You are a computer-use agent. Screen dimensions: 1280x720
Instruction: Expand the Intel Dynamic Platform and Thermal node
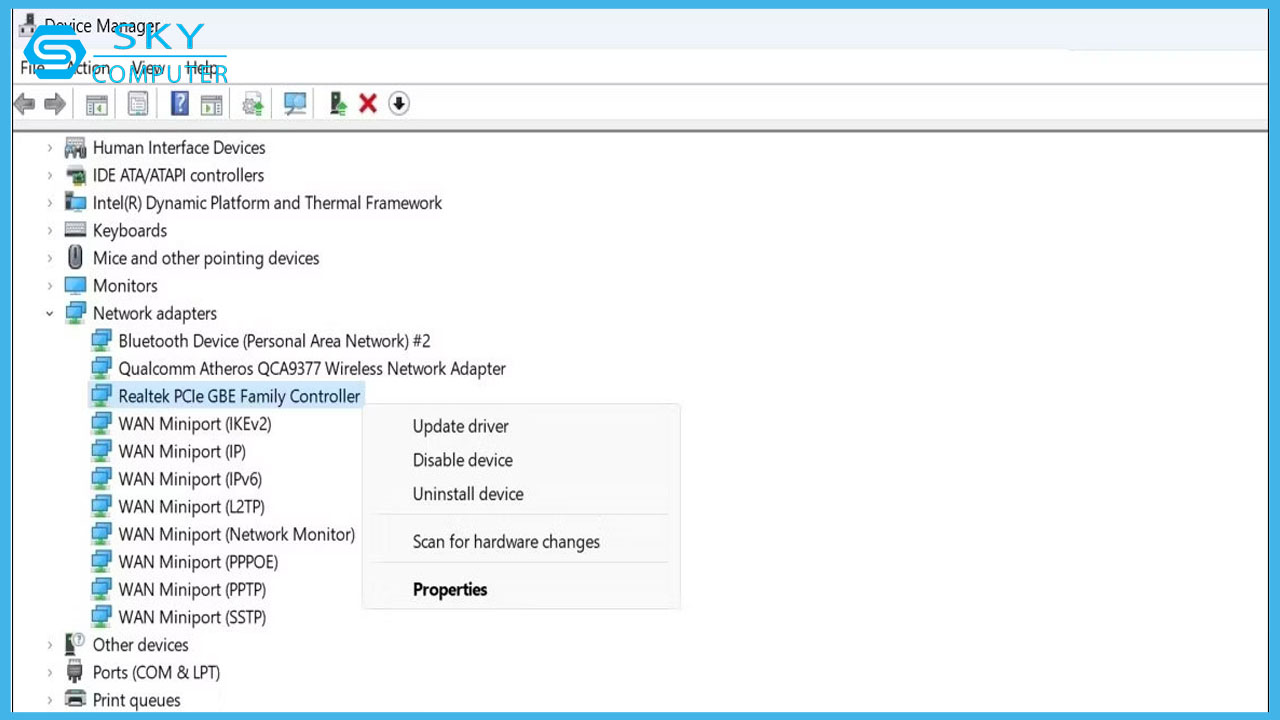pos(50,203)
